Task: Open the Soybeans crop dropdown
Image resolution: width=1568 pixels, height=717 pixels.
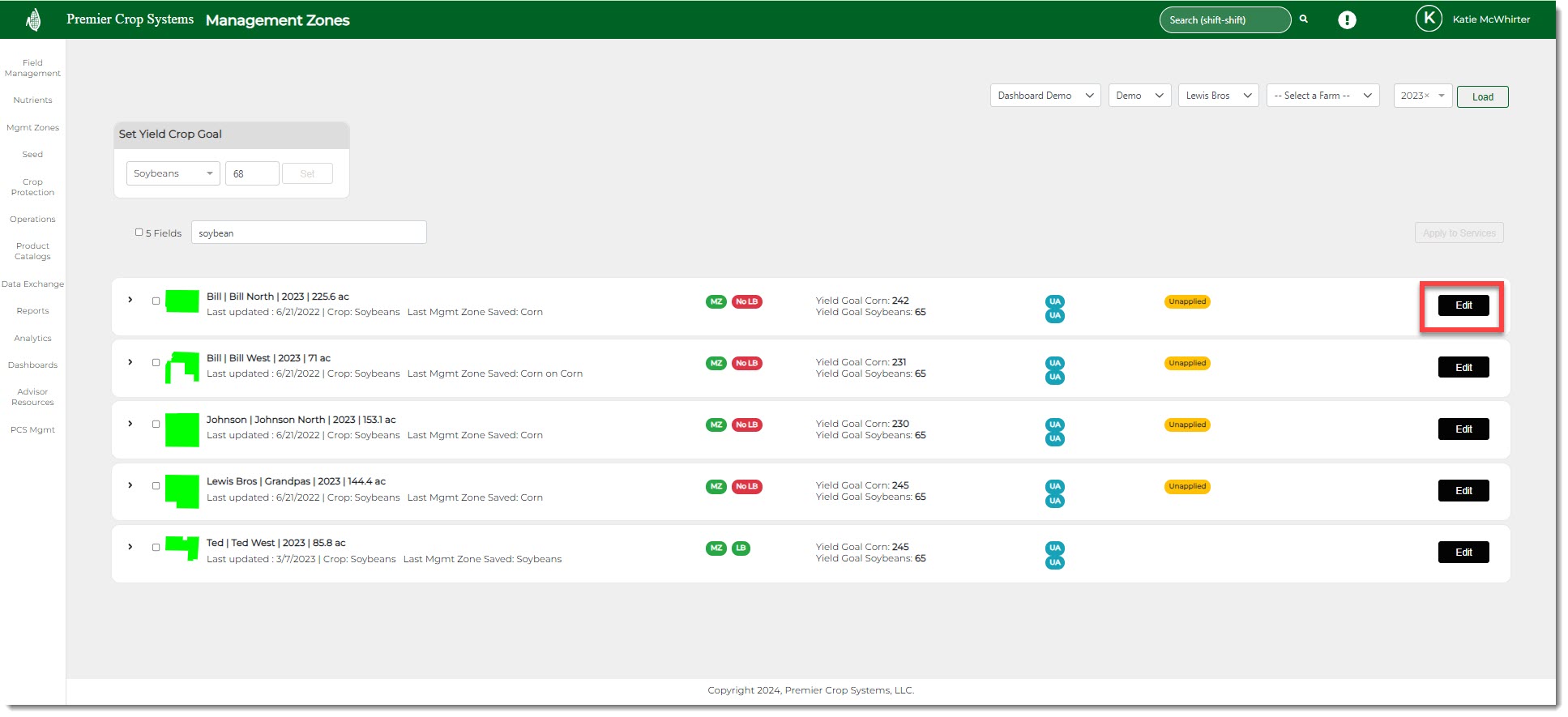Action: tap(173, 173)
